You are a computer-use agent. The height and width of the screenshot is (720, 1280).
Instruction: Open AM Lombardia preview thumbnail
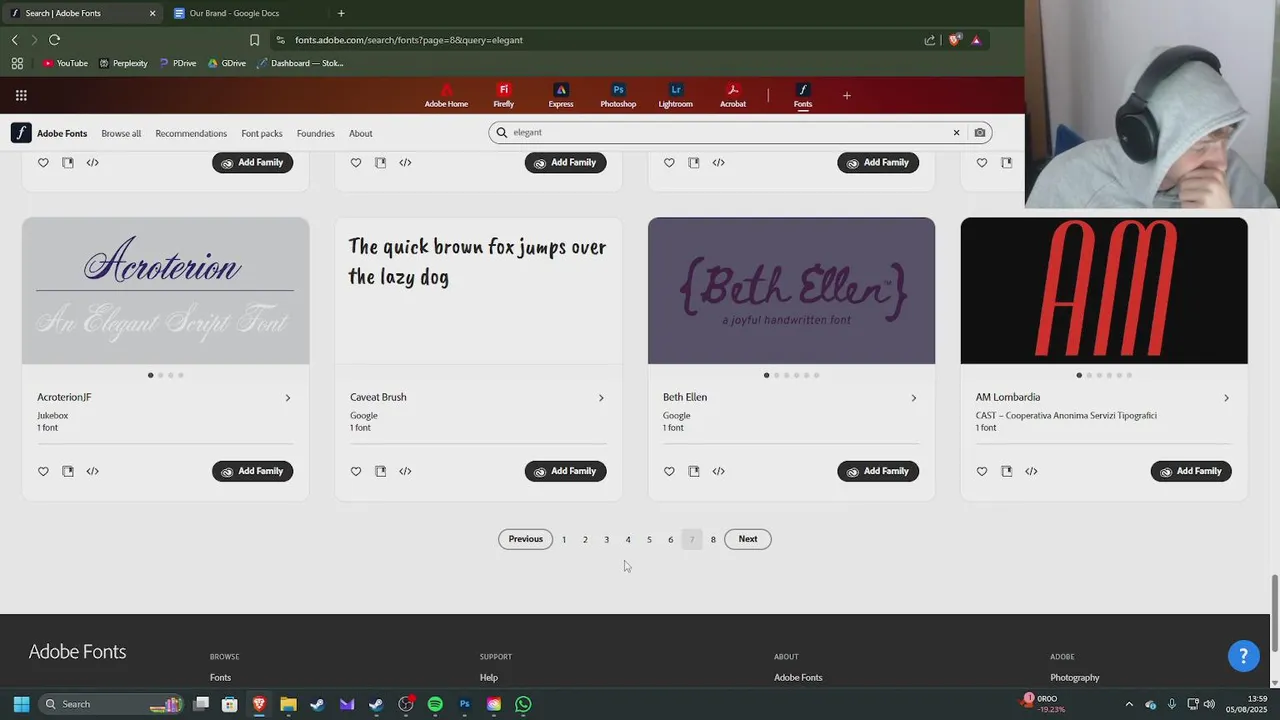[1104, 291]
